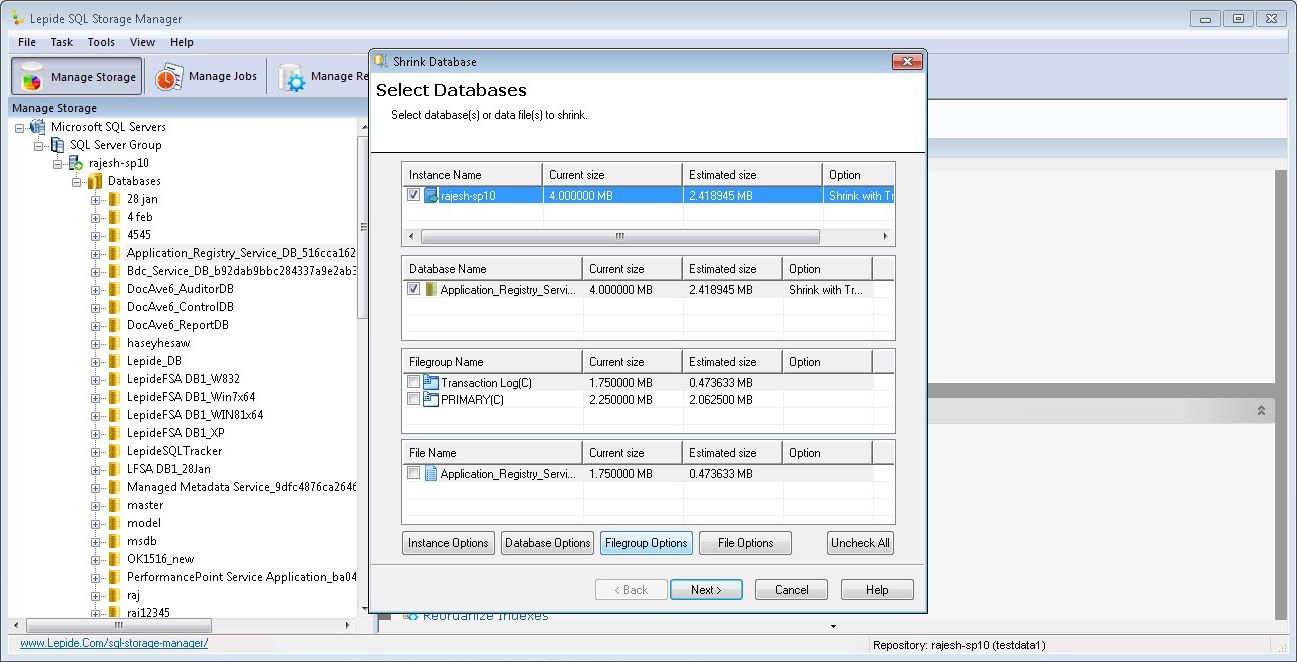Image resolution: width=1297 pixels, height=662 pixels.
Task: Check the PRIMARY(C) filegroup checkbox
Action: 414,399
